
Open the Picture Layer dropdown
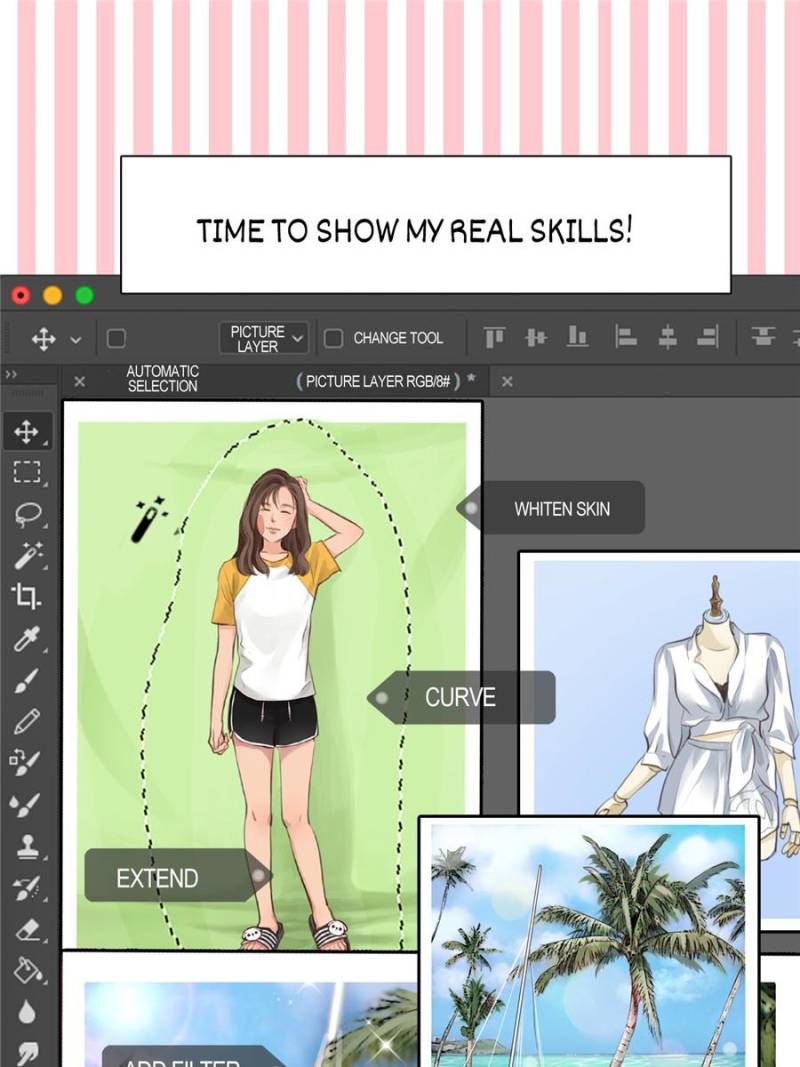click(x=265, y=338)
